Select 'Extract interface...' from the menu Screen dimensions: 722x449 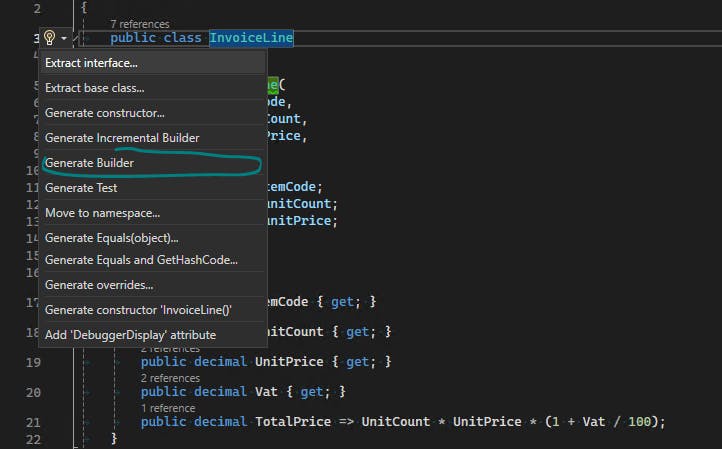tap(91, 63)
